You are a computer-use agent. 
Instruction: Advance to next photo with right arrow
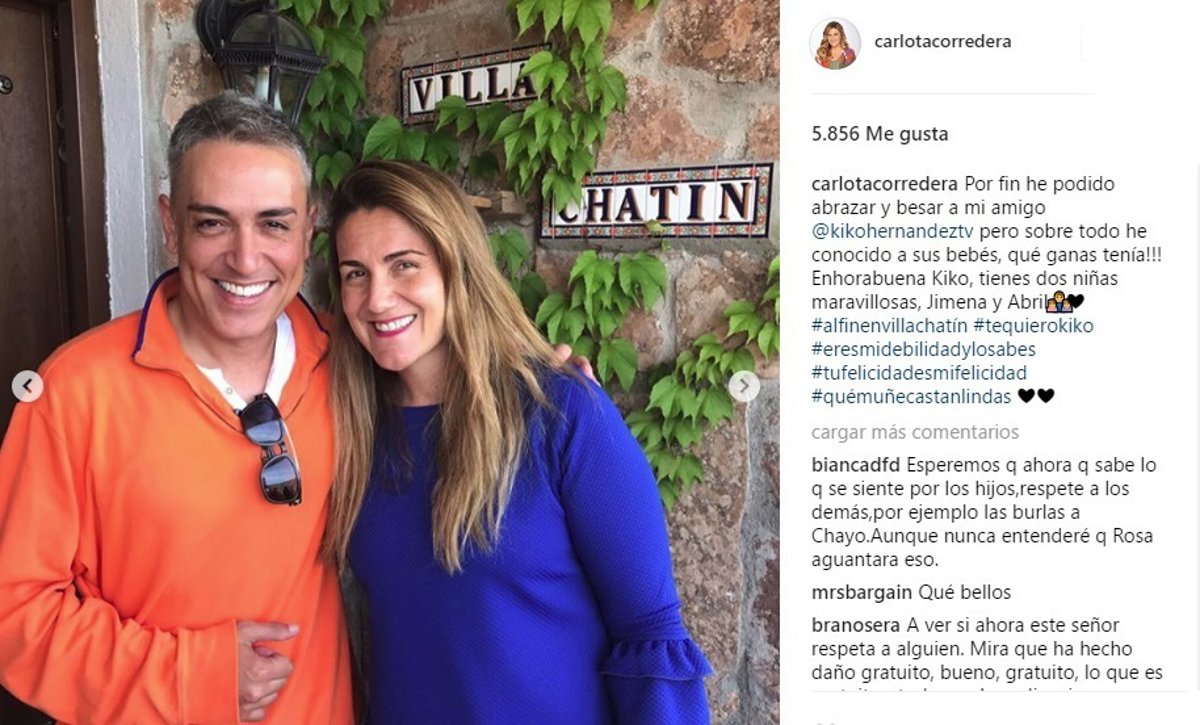(x=744, y=386)
